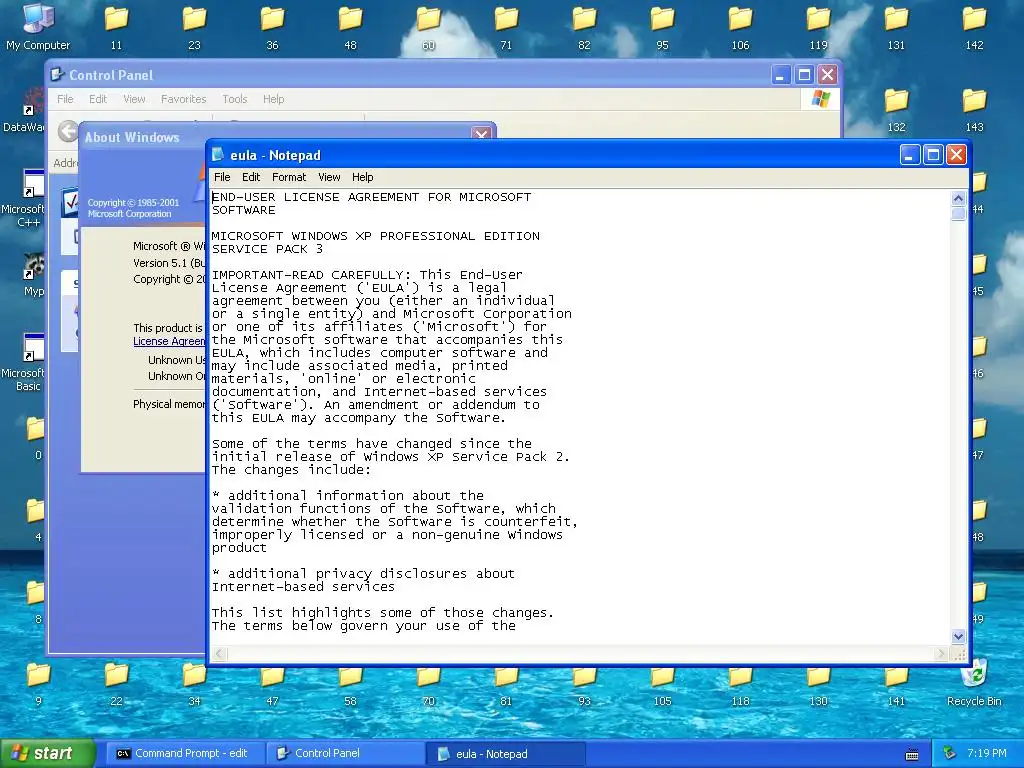Viewport: 1024px width, 768px height.
Task: Open Microsoft Basic desktop shortcut
Action: click(26, 362)
